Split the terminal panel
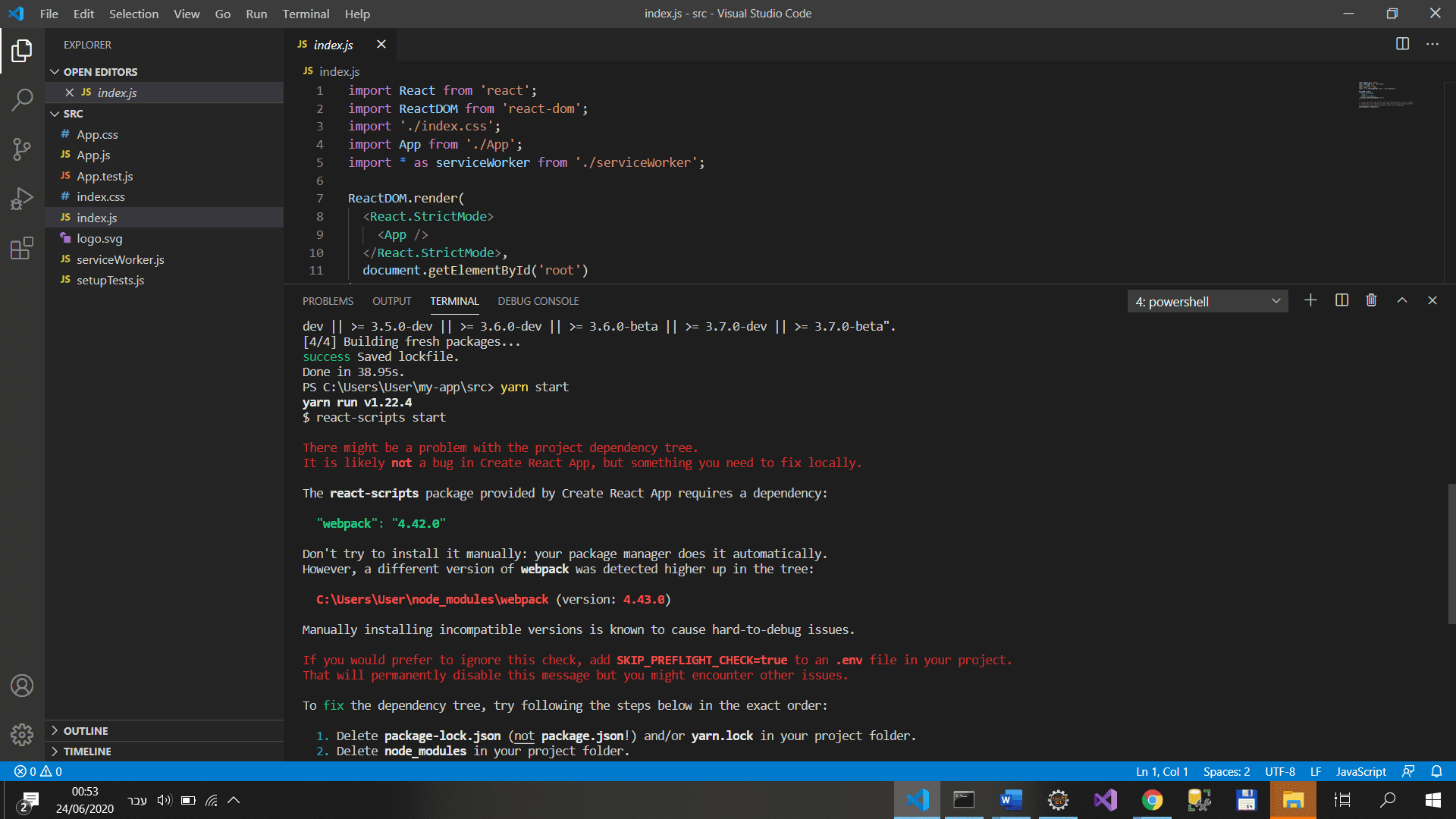The image size is (1456, 819). pos(1341,300)
